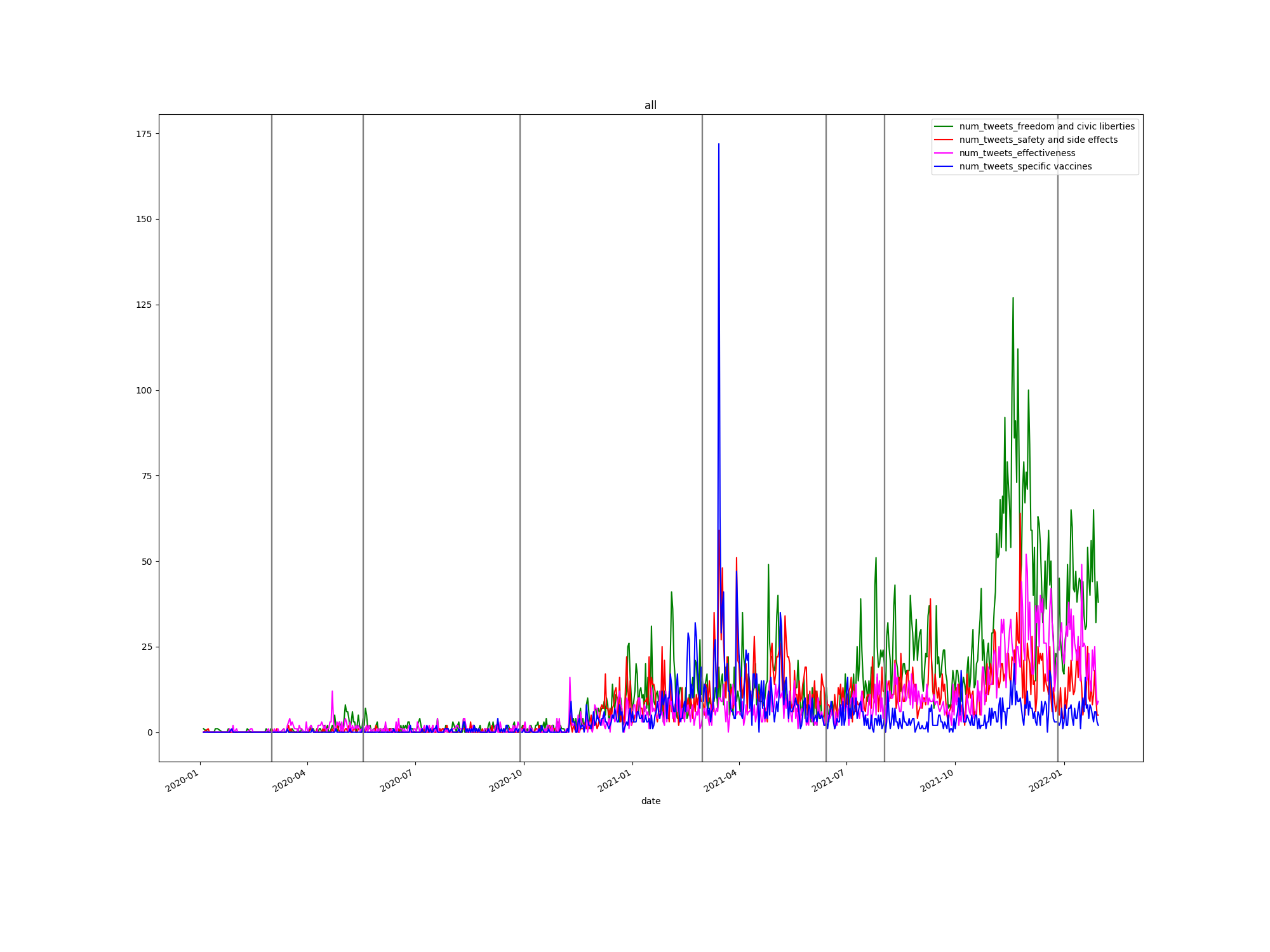Click the top of the tall blue spike
1270x952 pixels.
[x=719, y=145]
